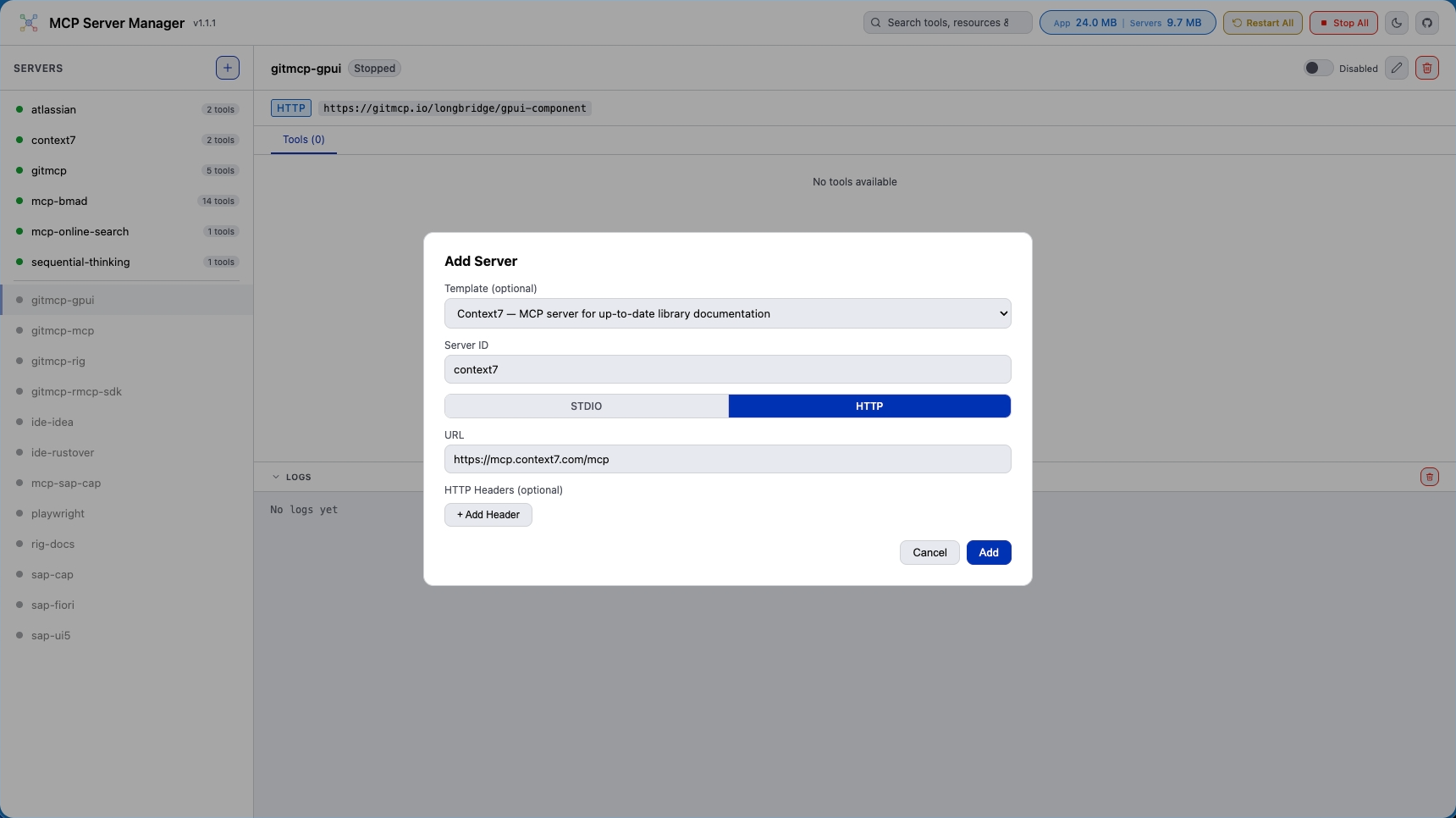Edit gitmcp-gpui via the pencil icon

[x=1397, y=68]
